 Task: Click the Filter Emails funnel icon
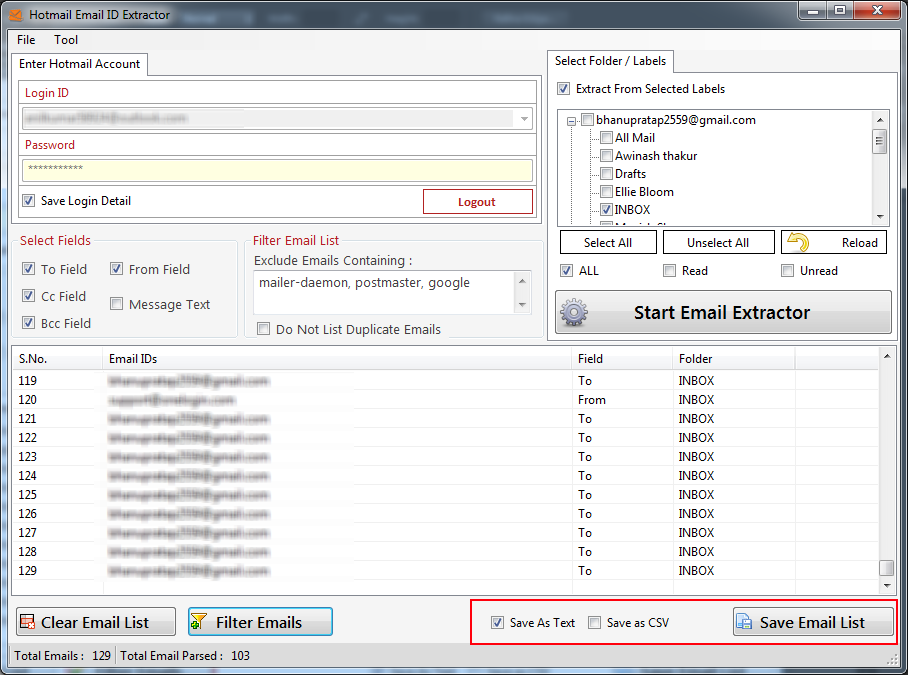point(199,622)
